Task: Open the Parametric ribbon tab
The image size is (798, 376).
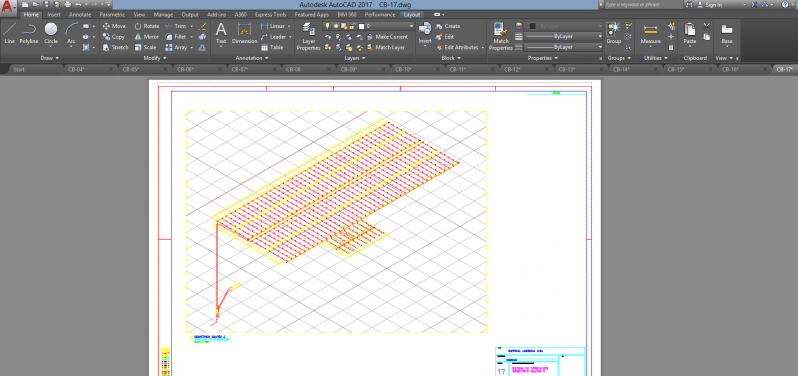Action: 112,15
